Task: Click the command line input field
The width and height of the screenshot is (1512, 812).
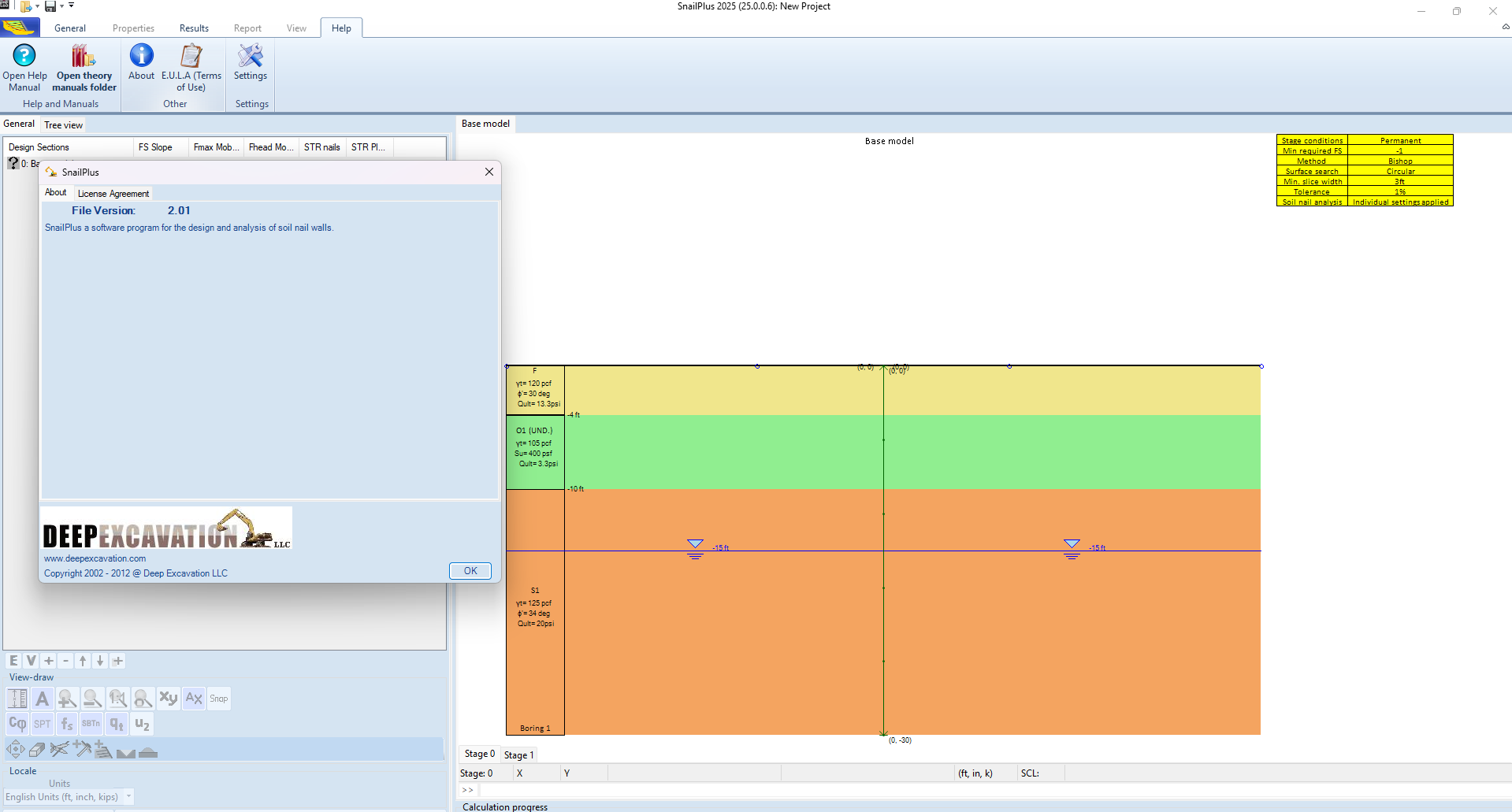Action: (994, 790)
